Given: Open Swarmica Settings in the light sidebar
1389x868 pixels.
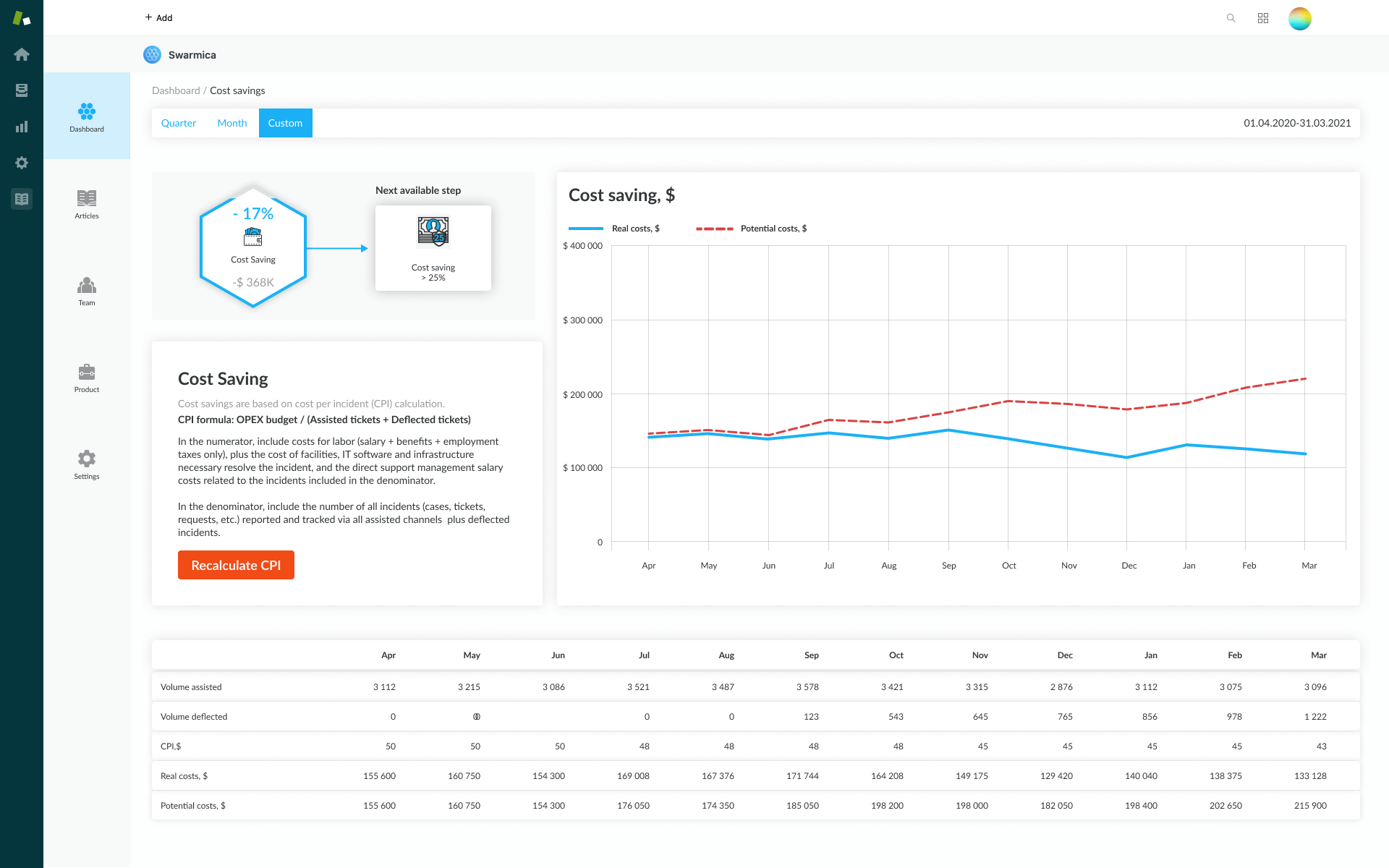Looking at the screenshot, I should (87, 464).
